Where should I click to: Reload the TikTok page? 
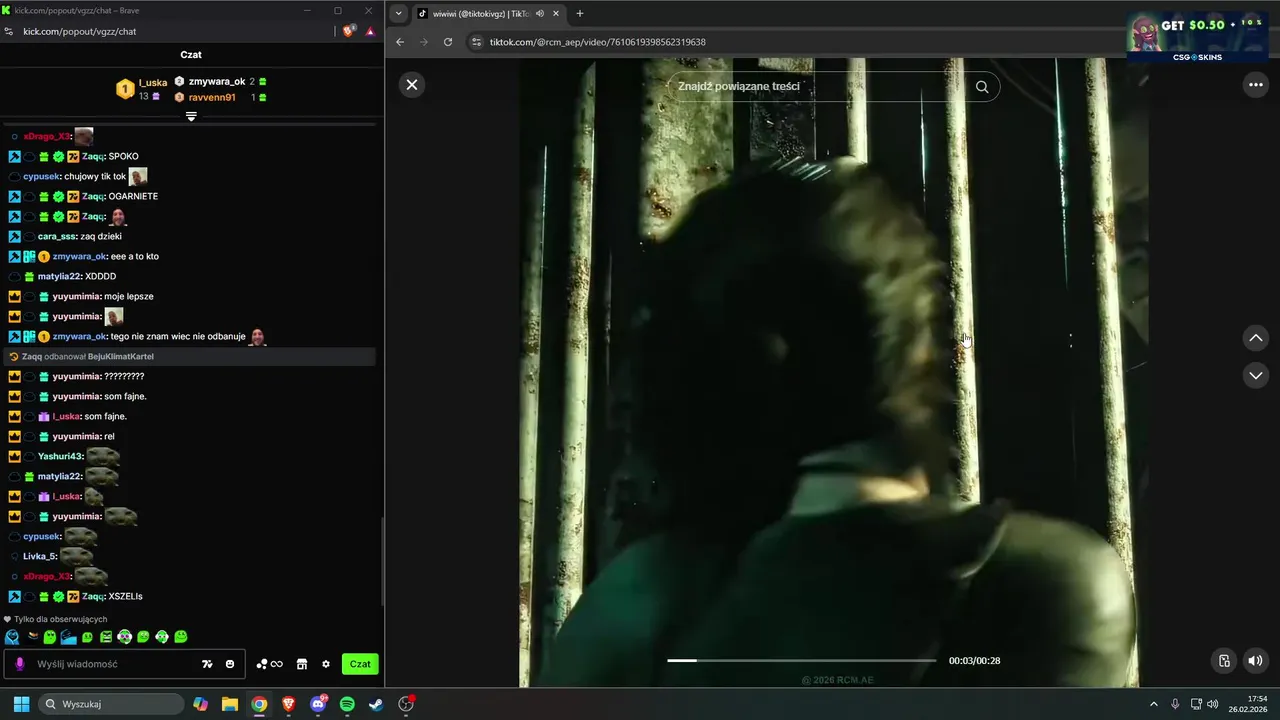[x=448, y=42]
